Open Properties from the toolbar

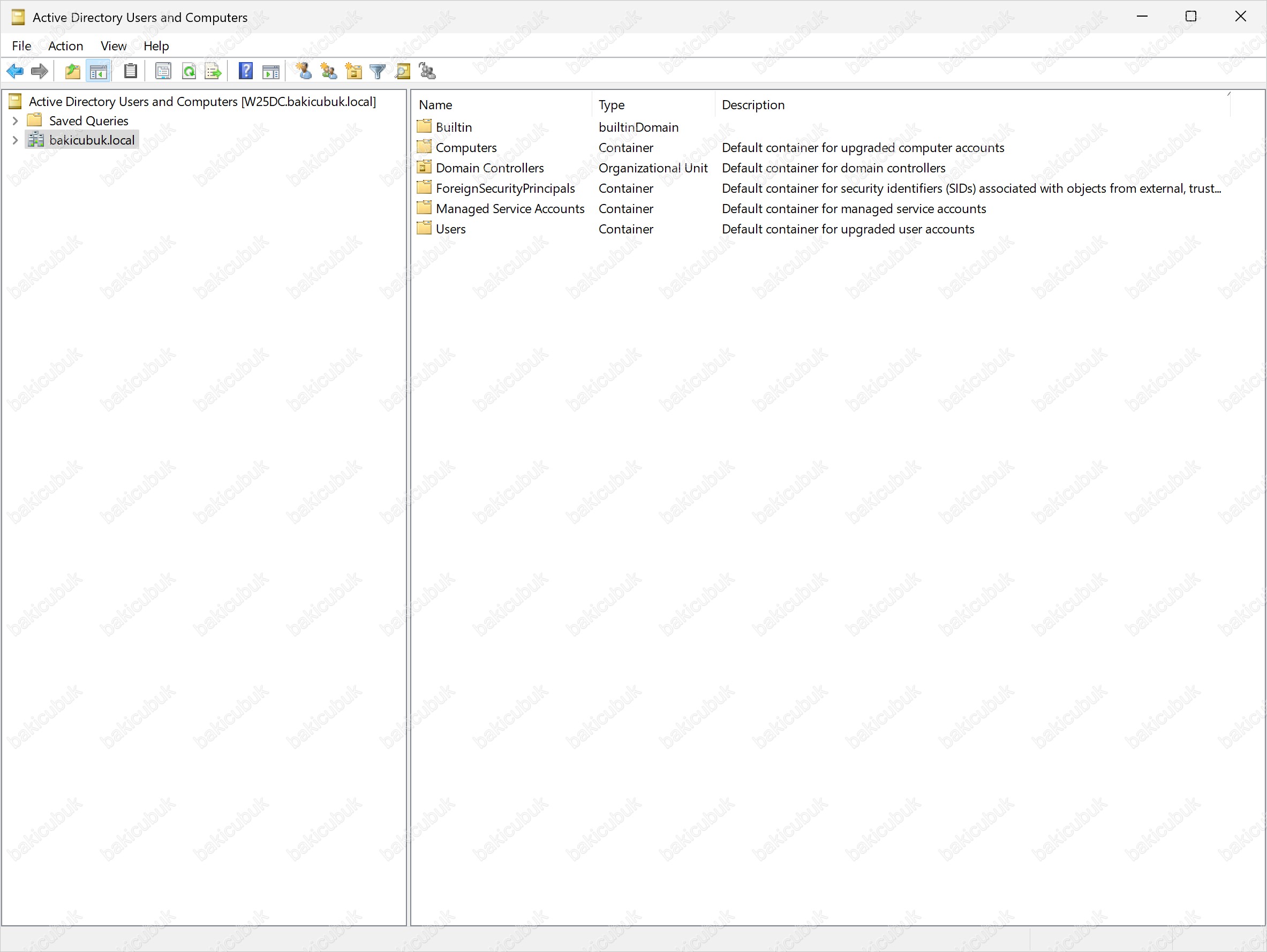click(x=163, y=72)
